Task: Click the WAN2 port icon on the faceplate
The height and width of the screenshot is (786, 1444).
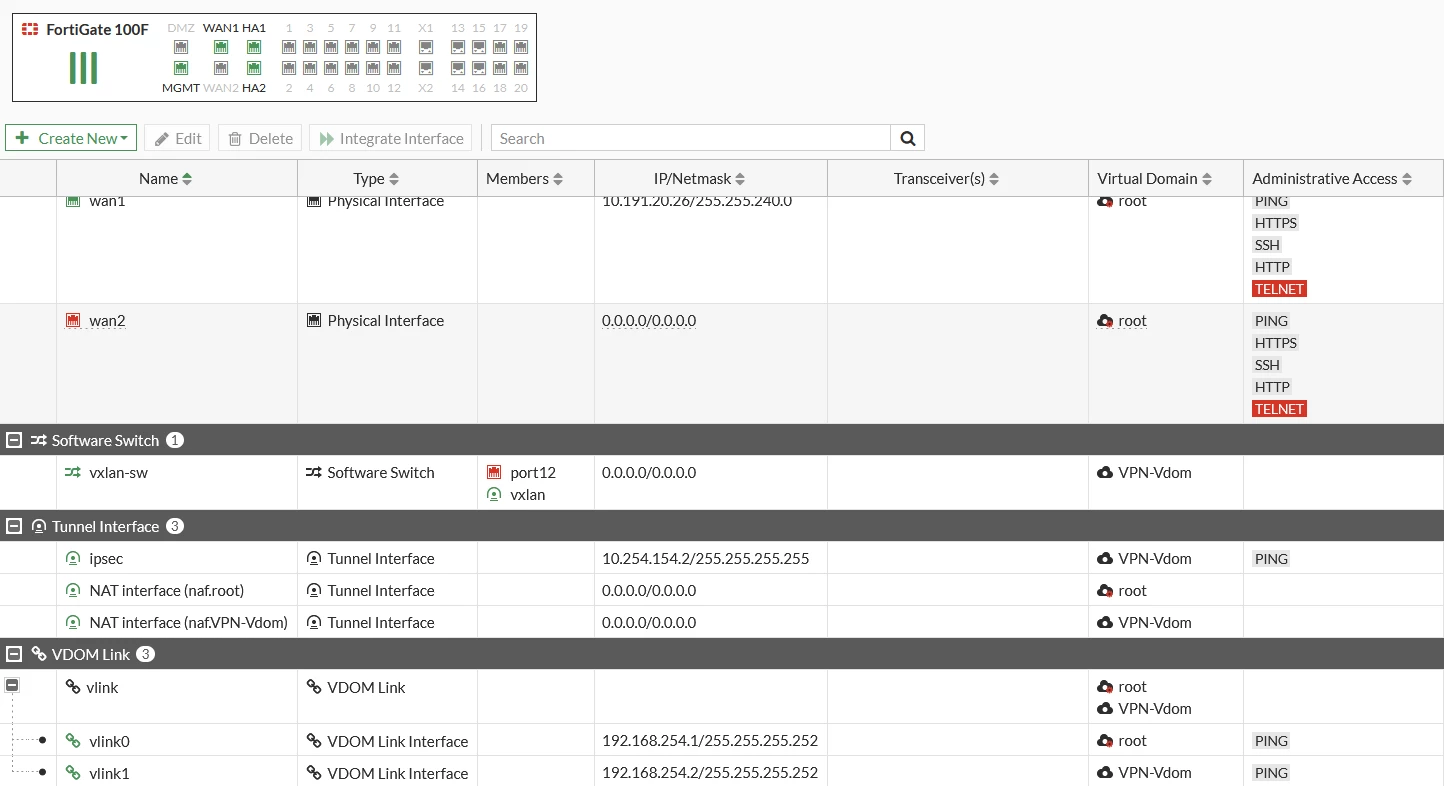Action: 221,68
